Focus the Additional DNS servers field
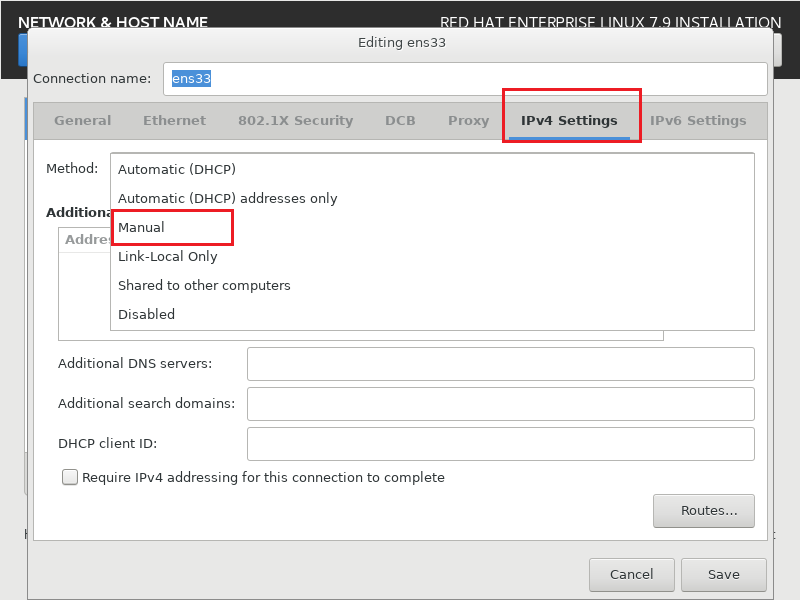 pyautogui.click(x=501, y=364)
